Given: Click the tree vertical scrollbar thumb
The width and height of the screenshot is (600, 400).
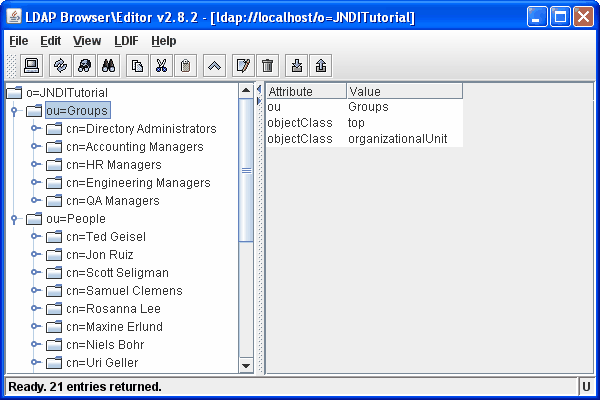Looking at the screenshot, I should (x=246, y=170).
